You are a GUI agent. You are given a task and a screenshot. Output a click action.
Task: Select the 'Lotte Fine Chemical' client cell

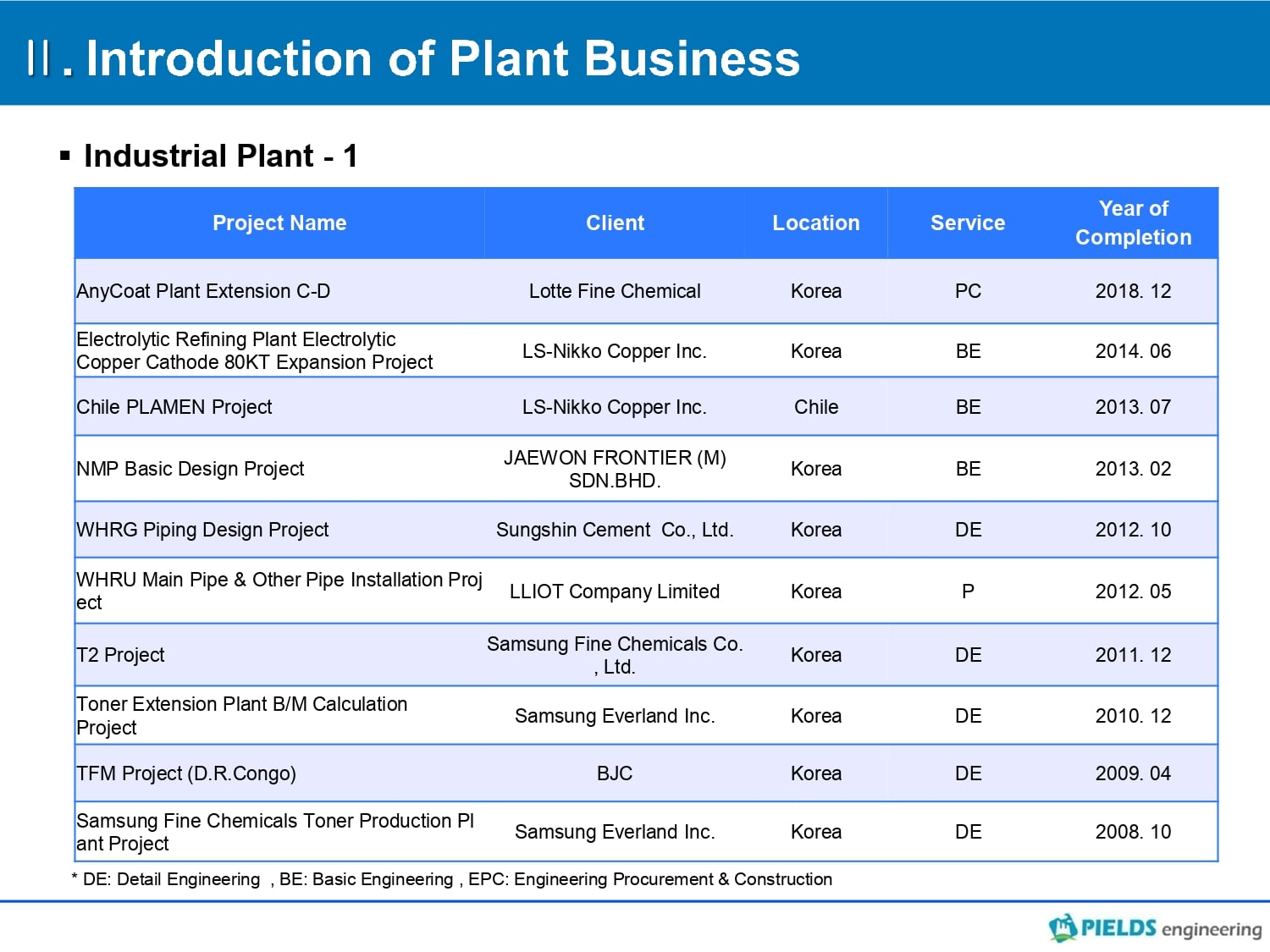pos(615,291)
